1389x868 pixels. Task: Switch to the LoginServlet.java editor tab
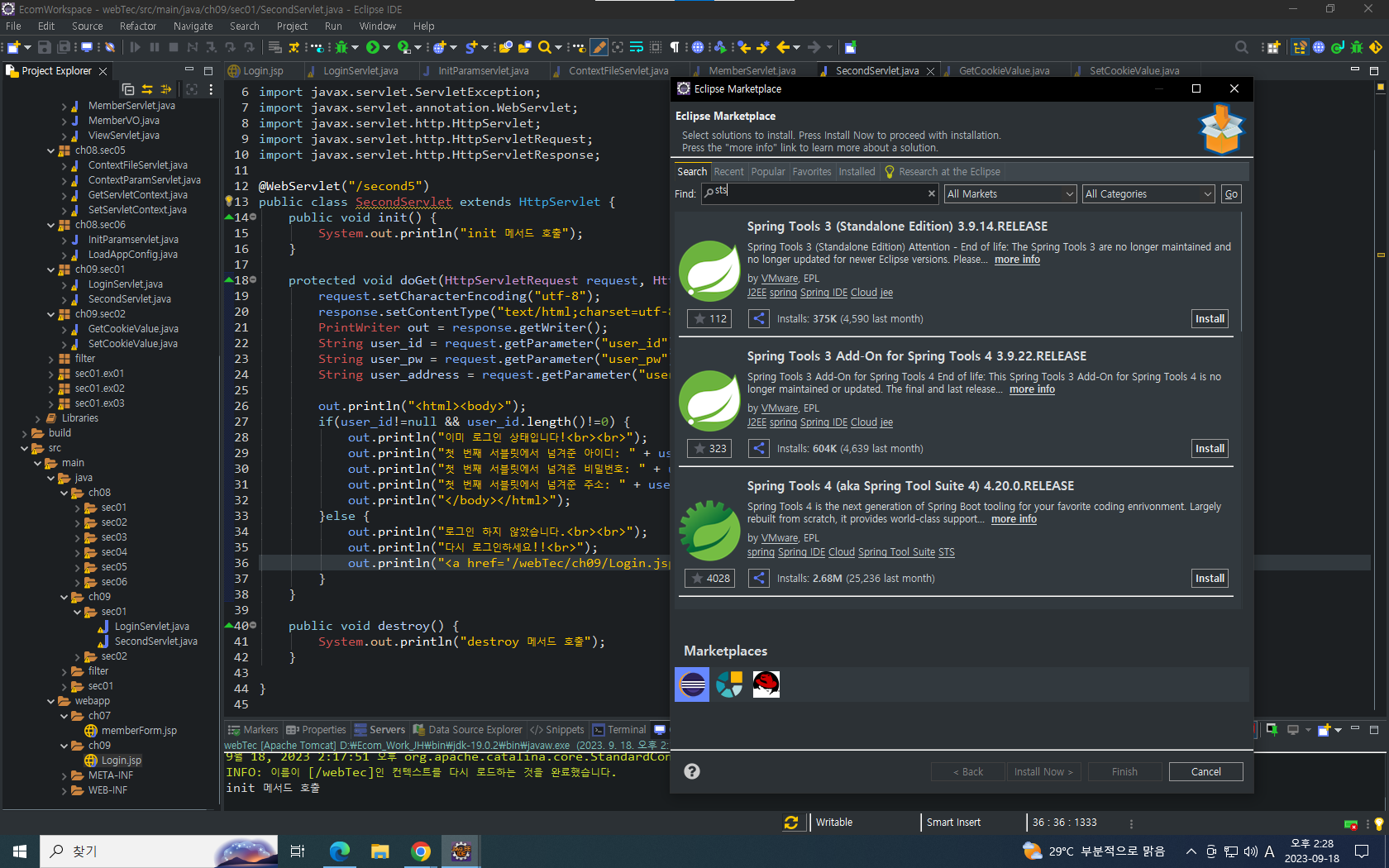(x=360, y=70)
